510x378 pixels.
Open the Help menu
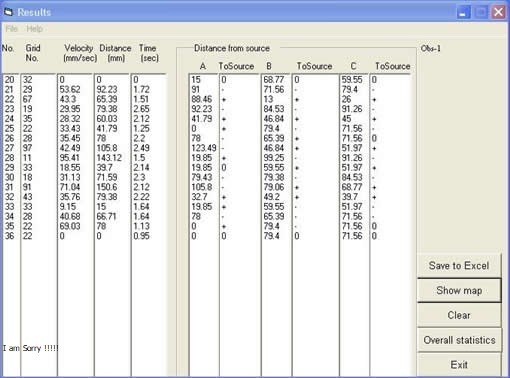pos(34,29)
